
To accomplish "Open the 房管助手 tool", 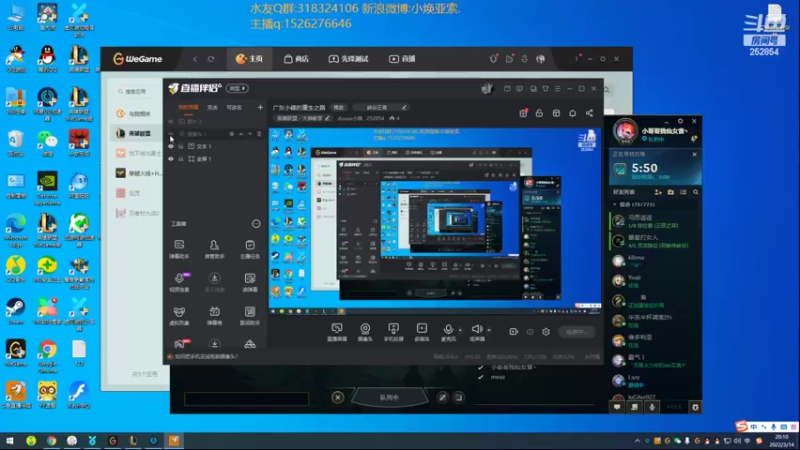I will tap(214, 249).
